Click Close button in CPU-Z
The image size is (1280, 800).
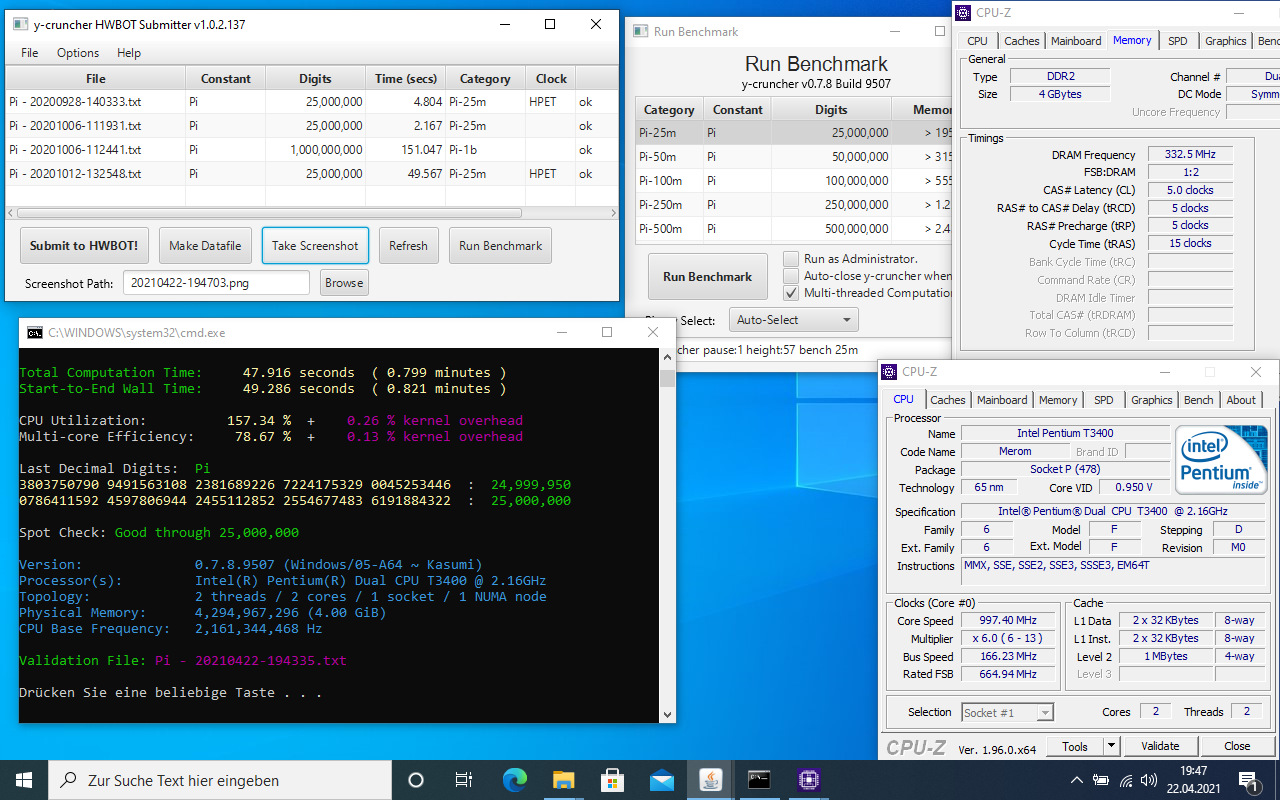pyautogui.click(x=1237, y=746)
